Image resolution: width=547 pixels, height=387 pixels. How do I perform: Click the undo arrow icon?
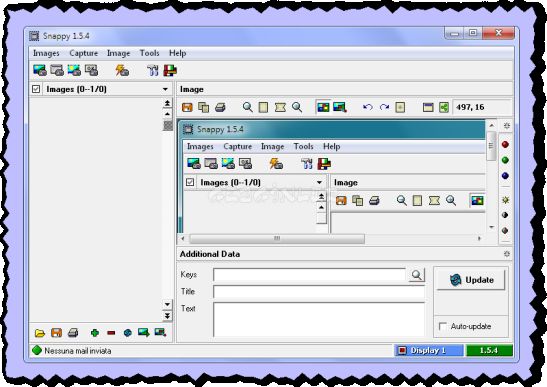click(x=368, y=107)
